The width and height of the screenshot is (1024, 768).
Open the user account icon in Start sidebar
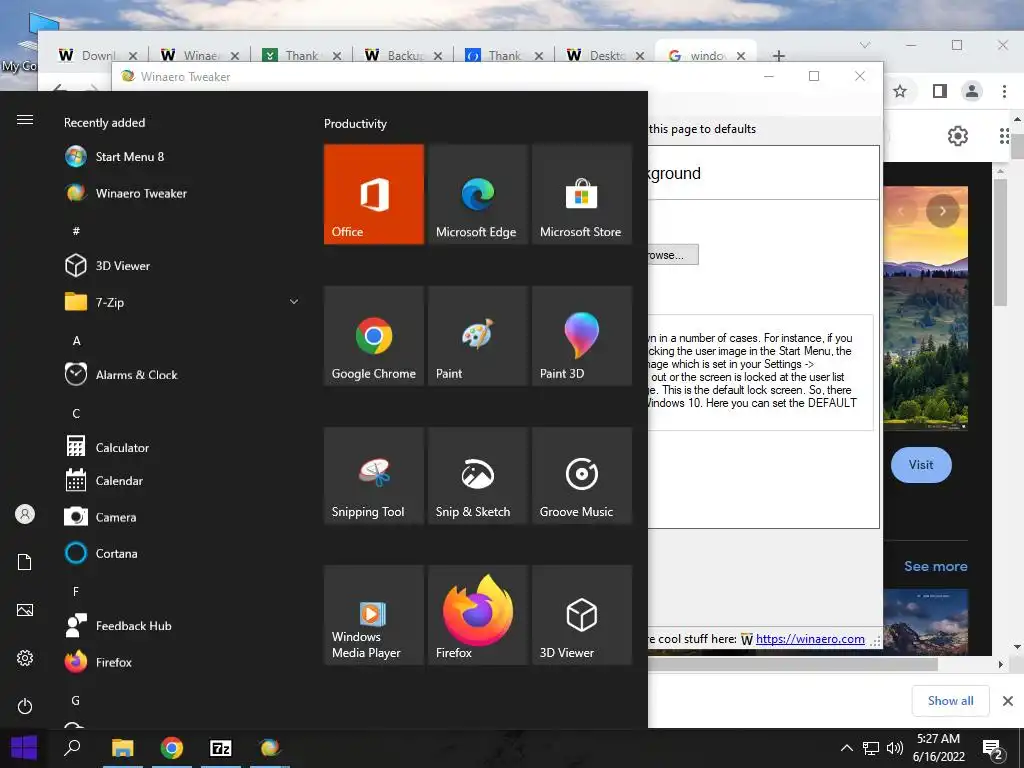[25, 515]
